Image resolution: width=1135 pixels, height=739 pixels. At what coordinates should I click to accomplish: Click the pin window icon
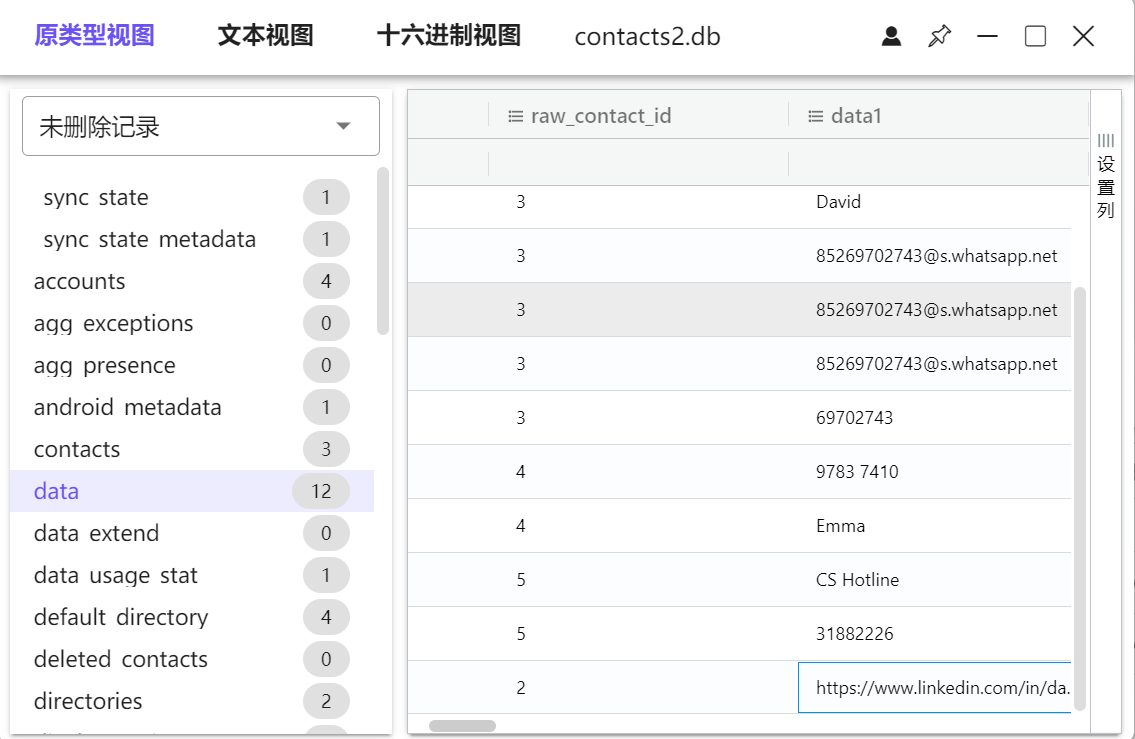[939, 37]
